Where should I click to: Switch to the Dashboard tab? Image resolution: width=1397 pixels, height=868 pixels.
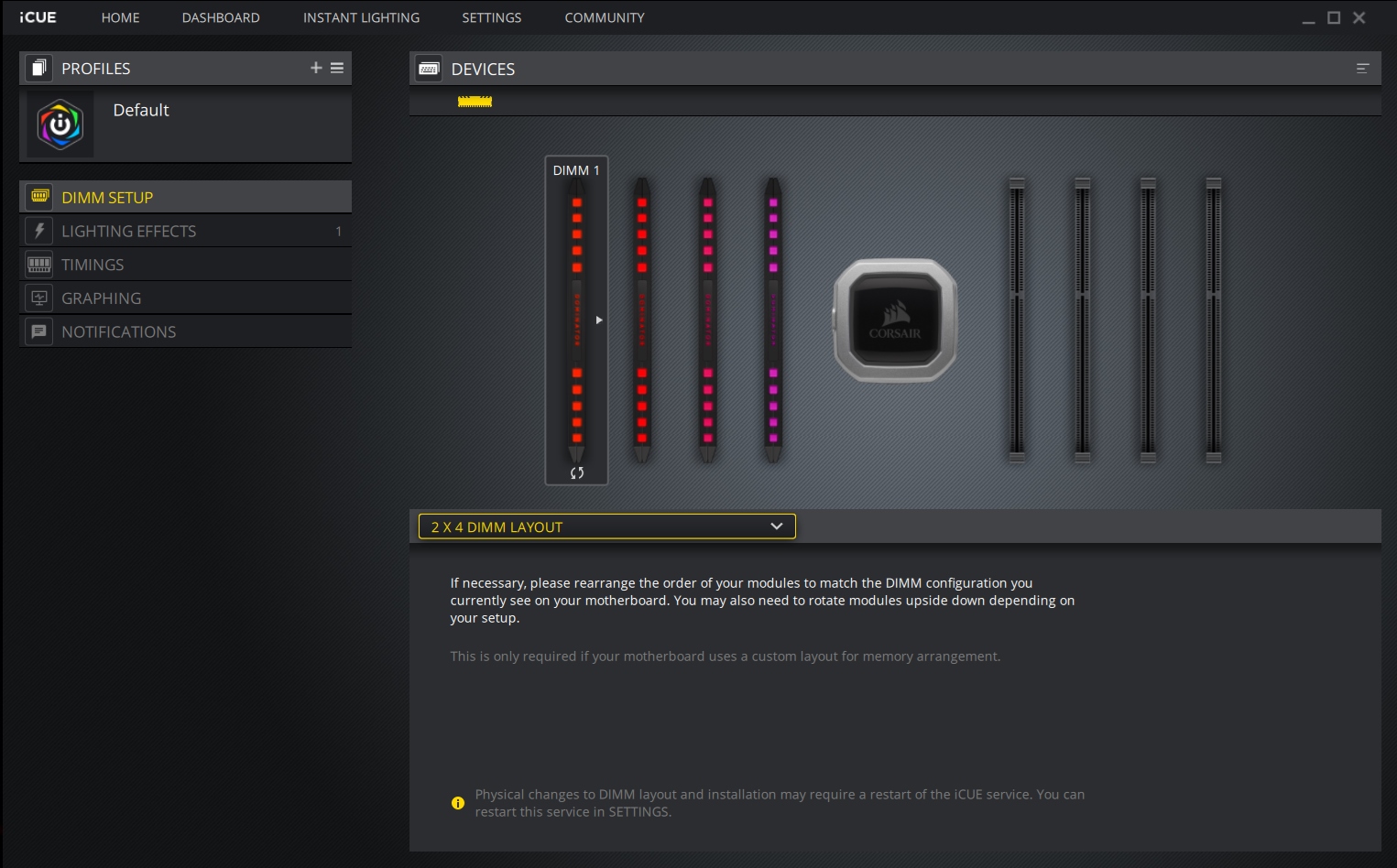[x=221, y=17]
